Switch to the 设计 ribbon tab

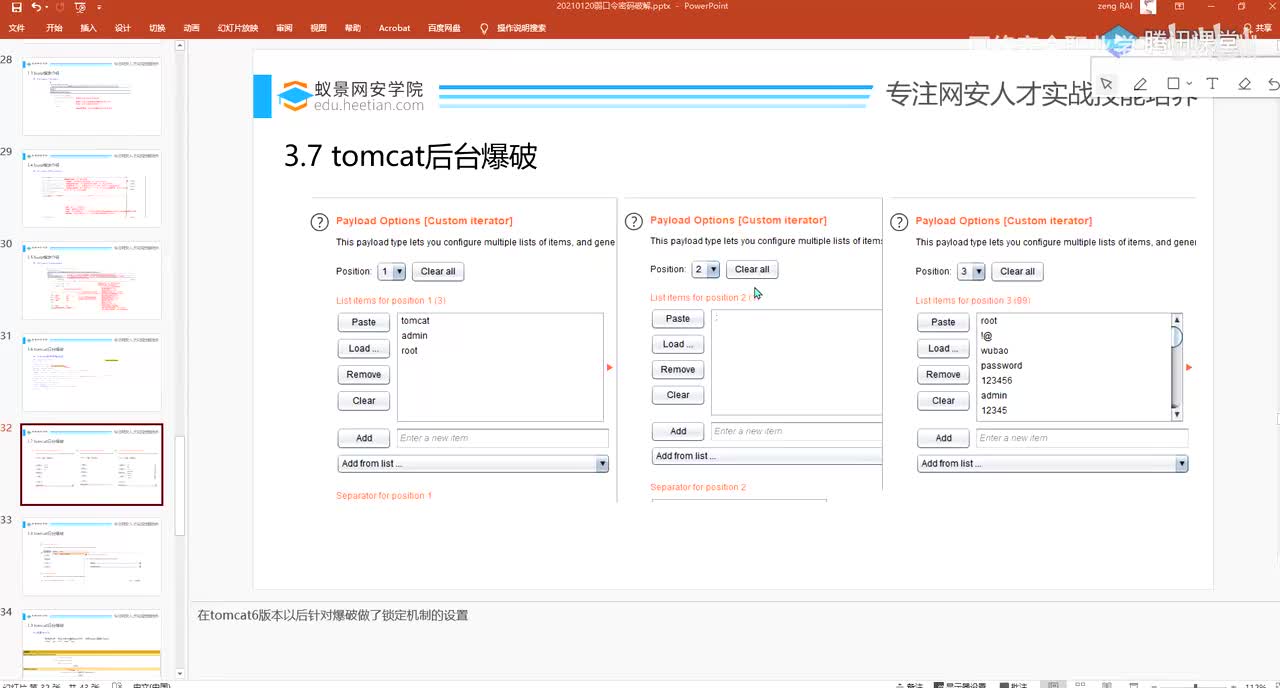[x=122, y=28]
